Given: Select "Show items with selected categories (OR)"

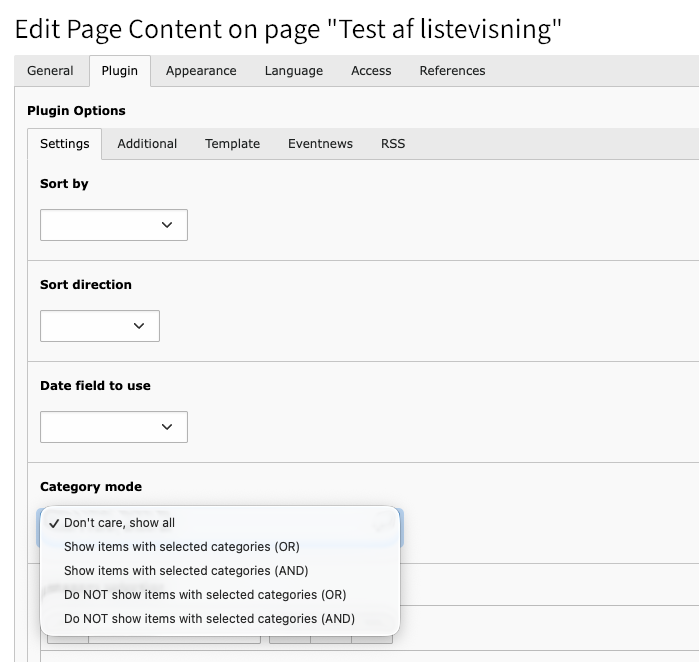Looking at the screenshot, I should coord(182,547).
